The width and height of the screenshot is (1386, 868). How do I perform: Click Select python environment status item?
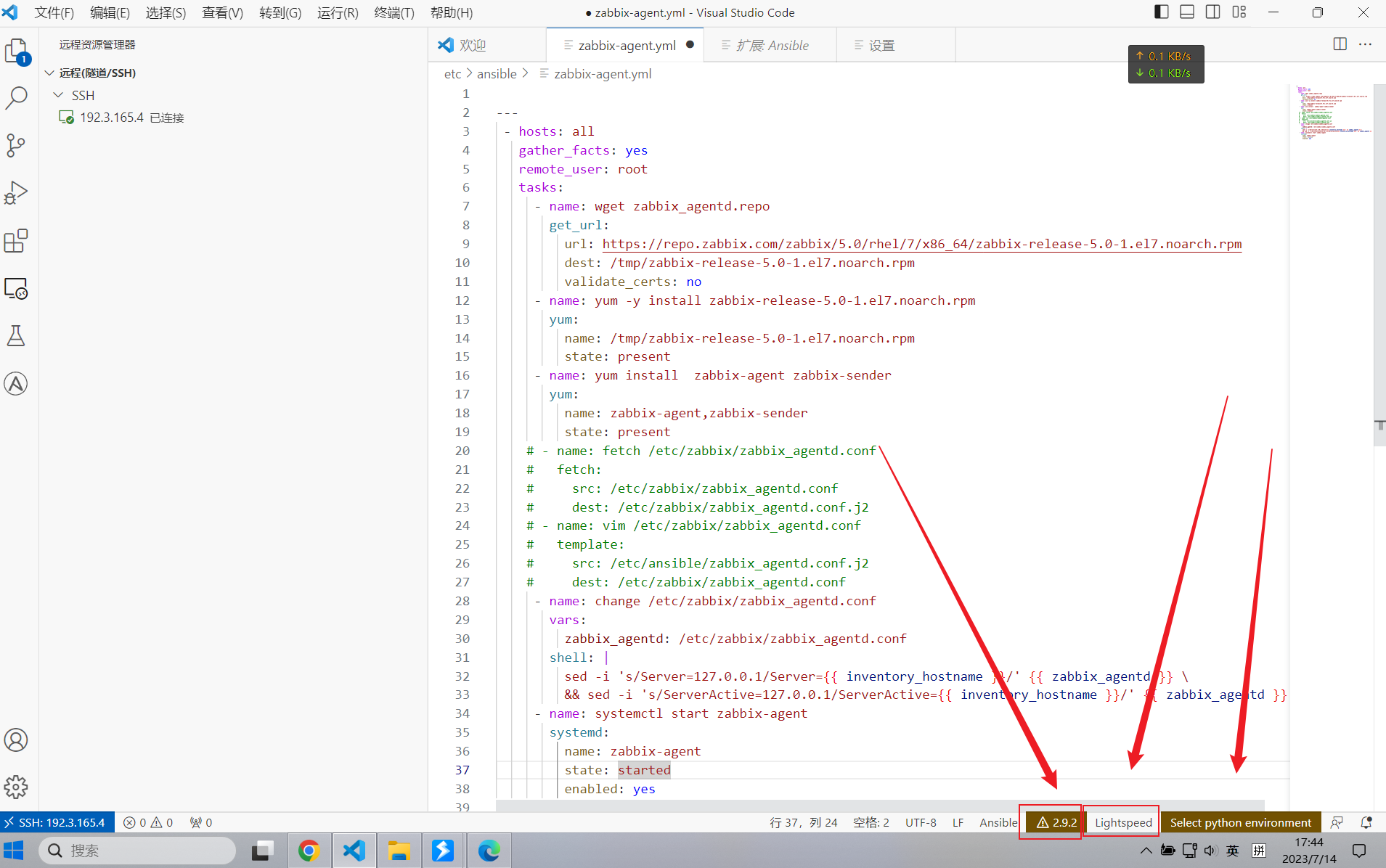1240,822
